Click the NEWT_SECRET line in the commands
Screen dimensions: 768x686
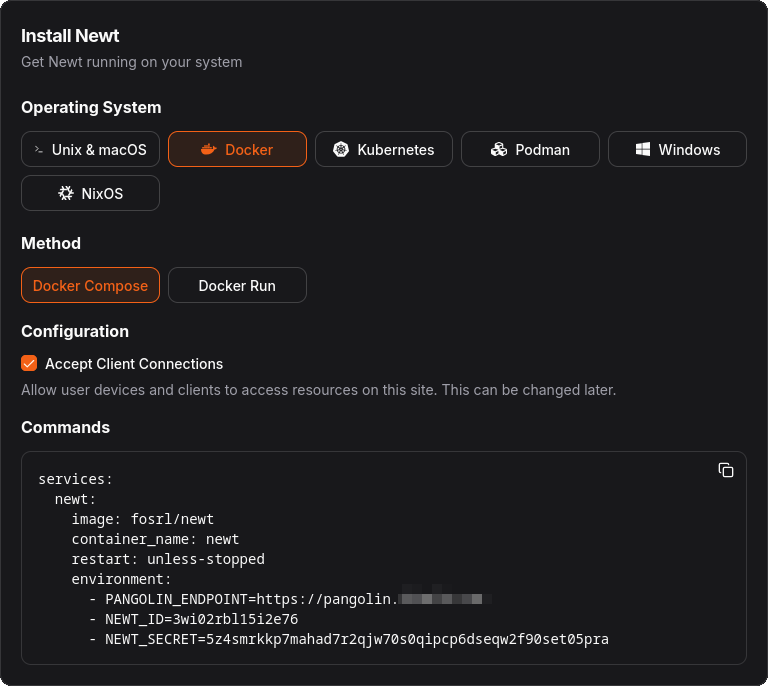pyautogui.click(x=356, y=639)
